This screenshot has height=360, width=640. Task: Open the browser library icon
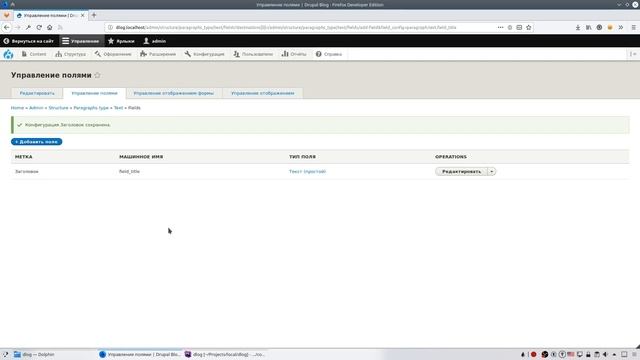(x=589, y=27)
